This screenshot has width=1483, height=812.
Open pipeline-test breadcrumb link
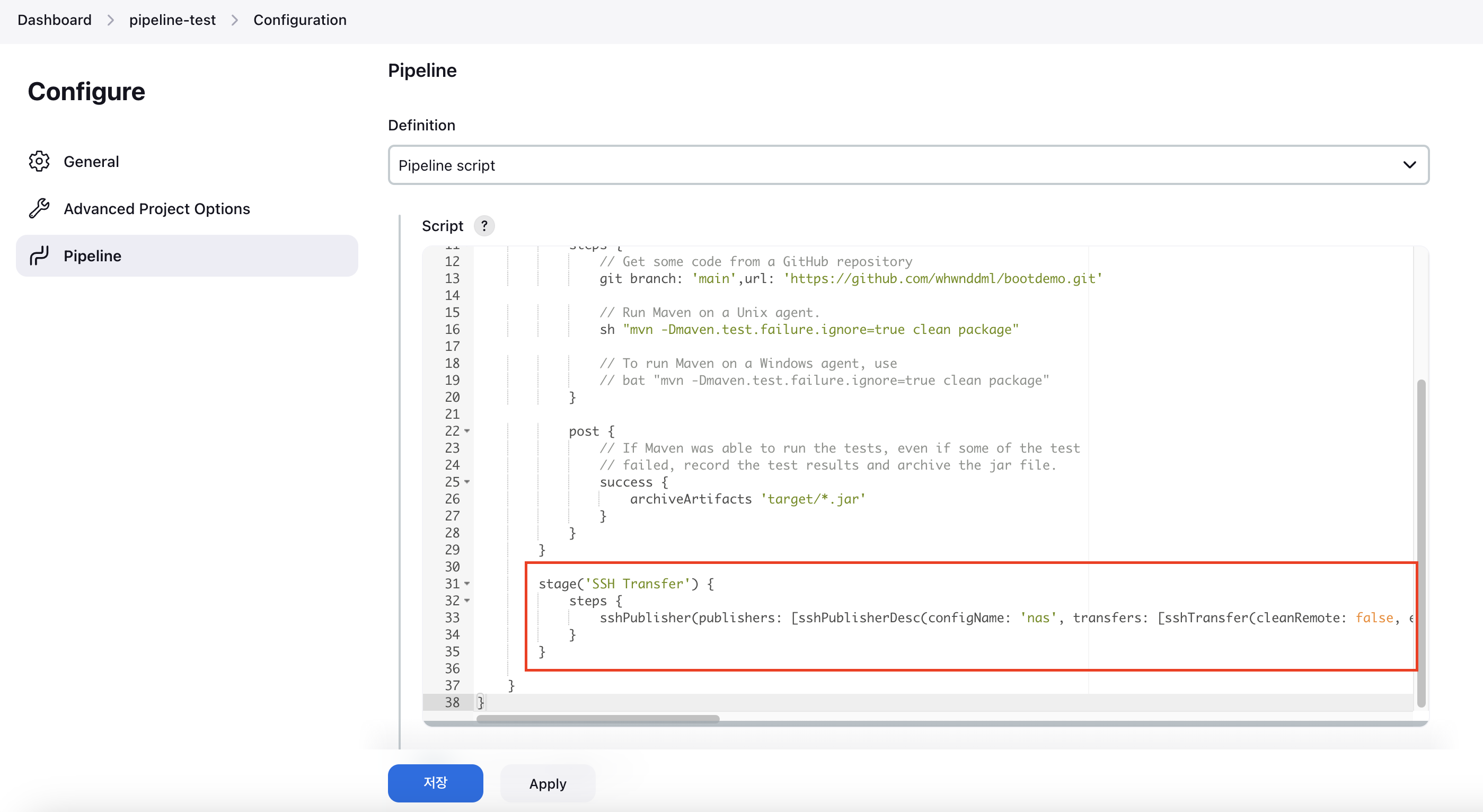point(172,20)
